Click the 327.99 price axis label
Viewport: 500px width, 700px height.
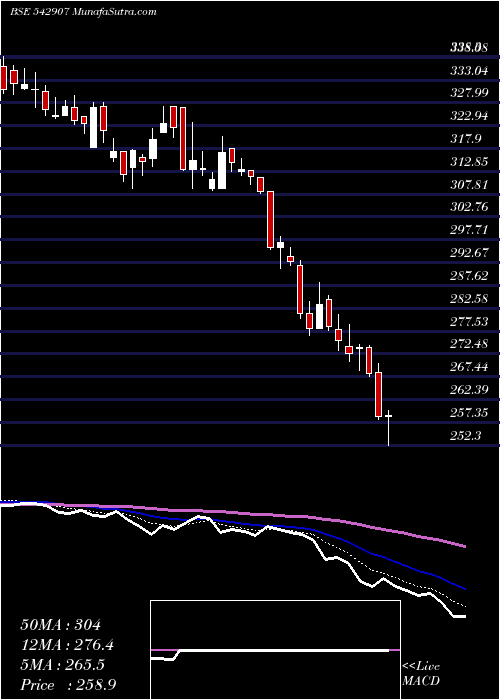[x=469, y=93]
